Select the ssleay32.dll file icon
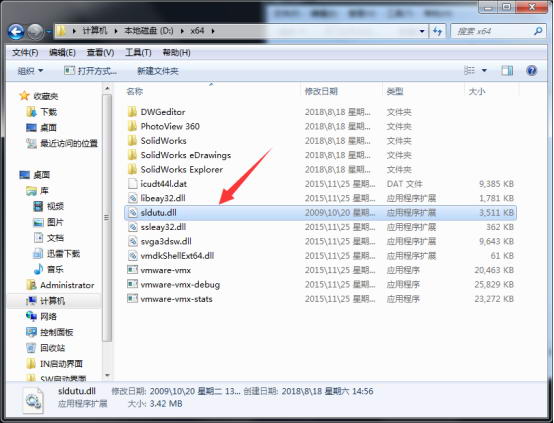The width and height of the screenshot is (554, 423). [132, 227]
